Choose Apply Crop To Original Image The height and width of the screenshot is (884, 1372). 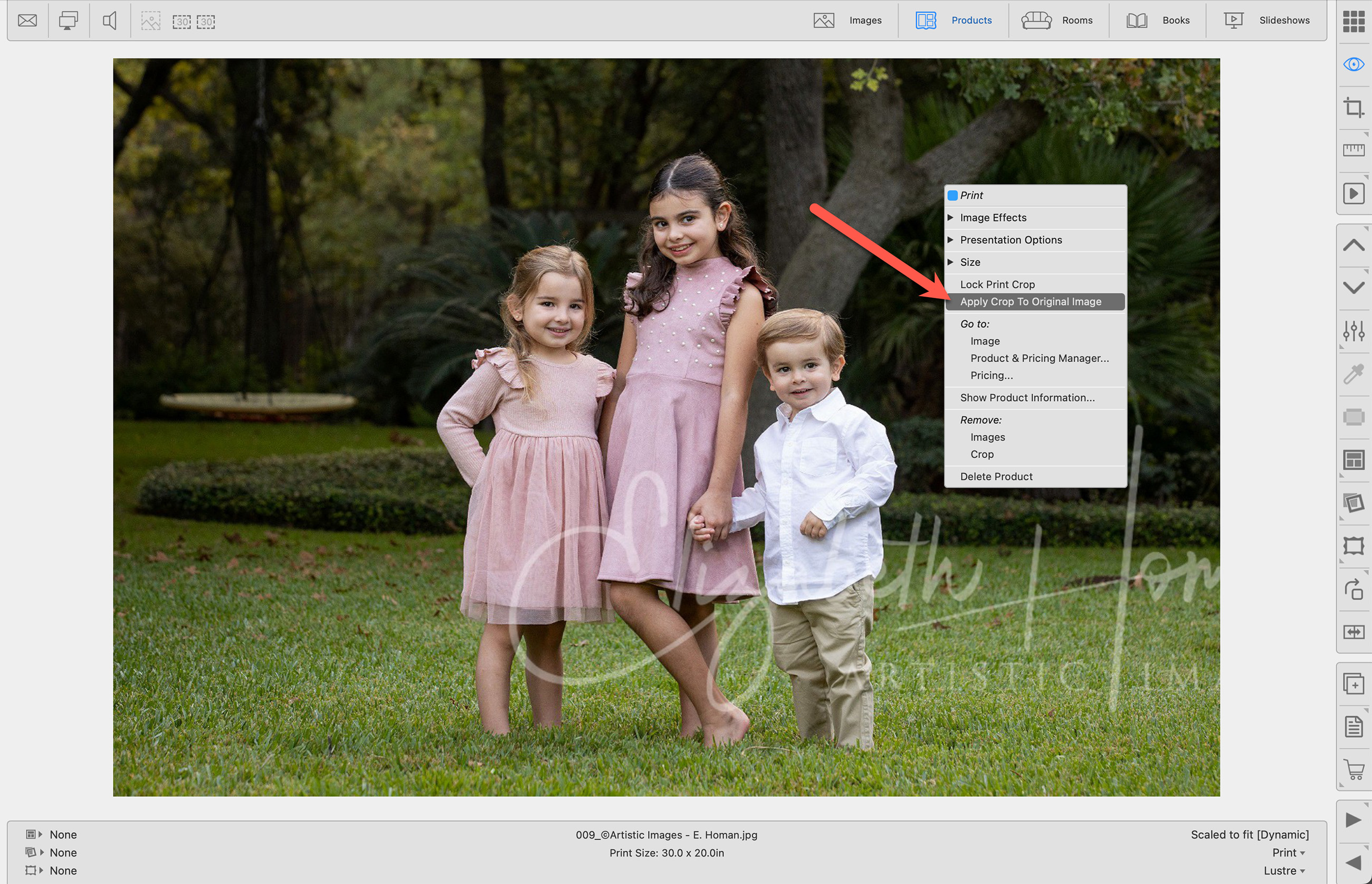pyautogui.click(x=1031, y=301)
